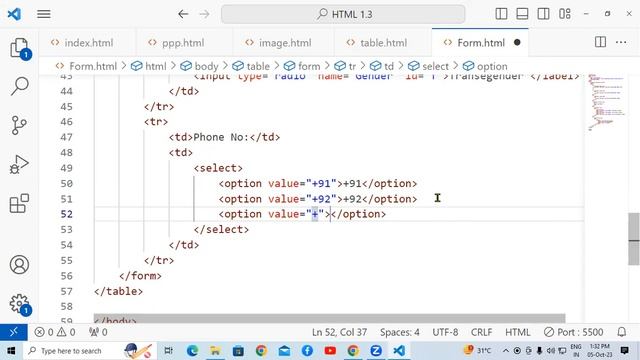The height and width of the screenshot is (360, 640).
Task: Open the Extensions view
Action: point(19,203)
